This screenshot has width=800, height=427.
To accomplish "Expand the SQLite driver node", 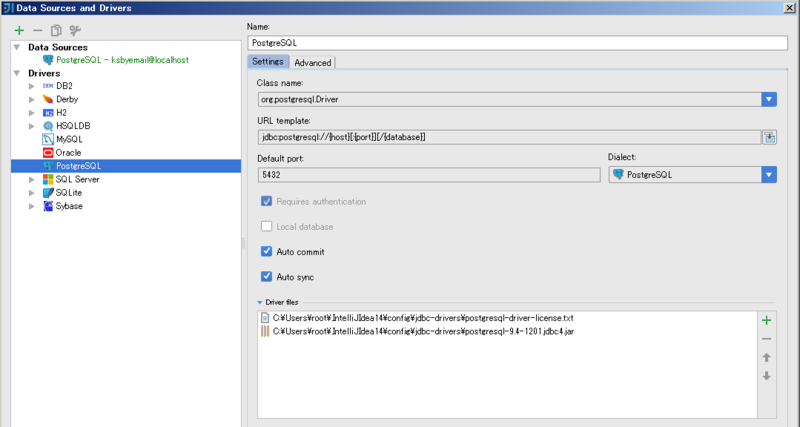I will pos(32,193).
